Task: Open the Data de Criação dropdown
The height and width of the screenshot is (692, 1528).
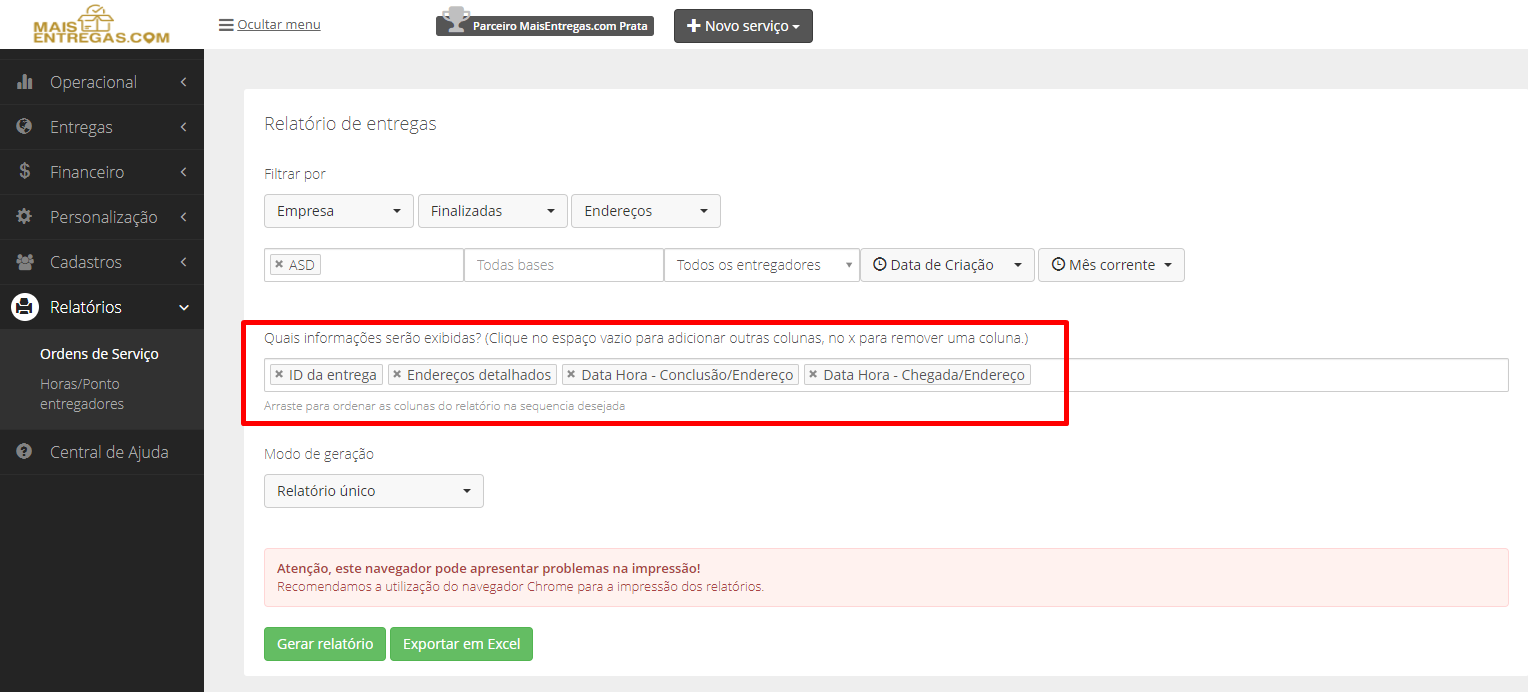Action: point(947,265)
